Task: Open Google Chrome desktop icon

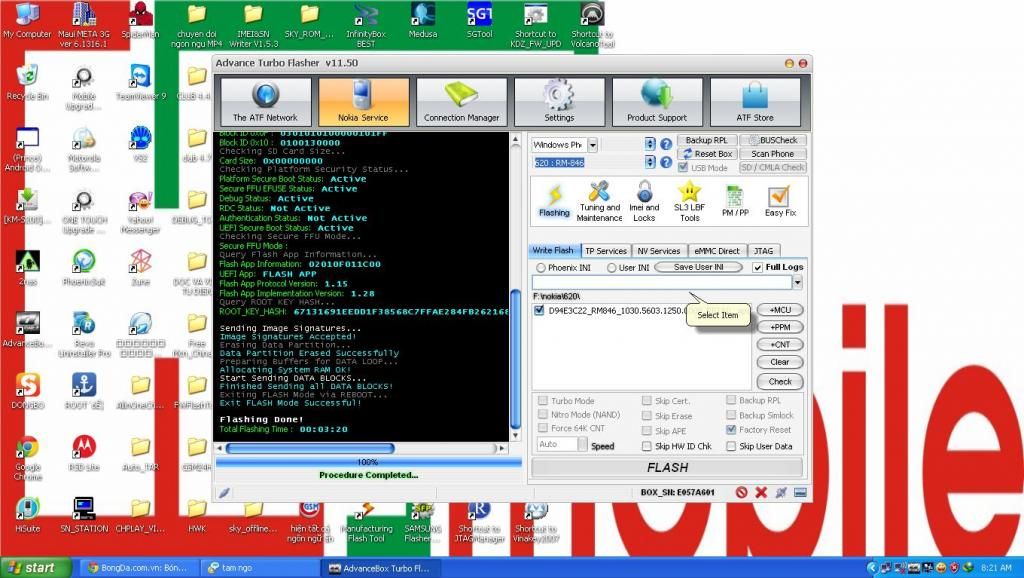Action: (27, 458)
